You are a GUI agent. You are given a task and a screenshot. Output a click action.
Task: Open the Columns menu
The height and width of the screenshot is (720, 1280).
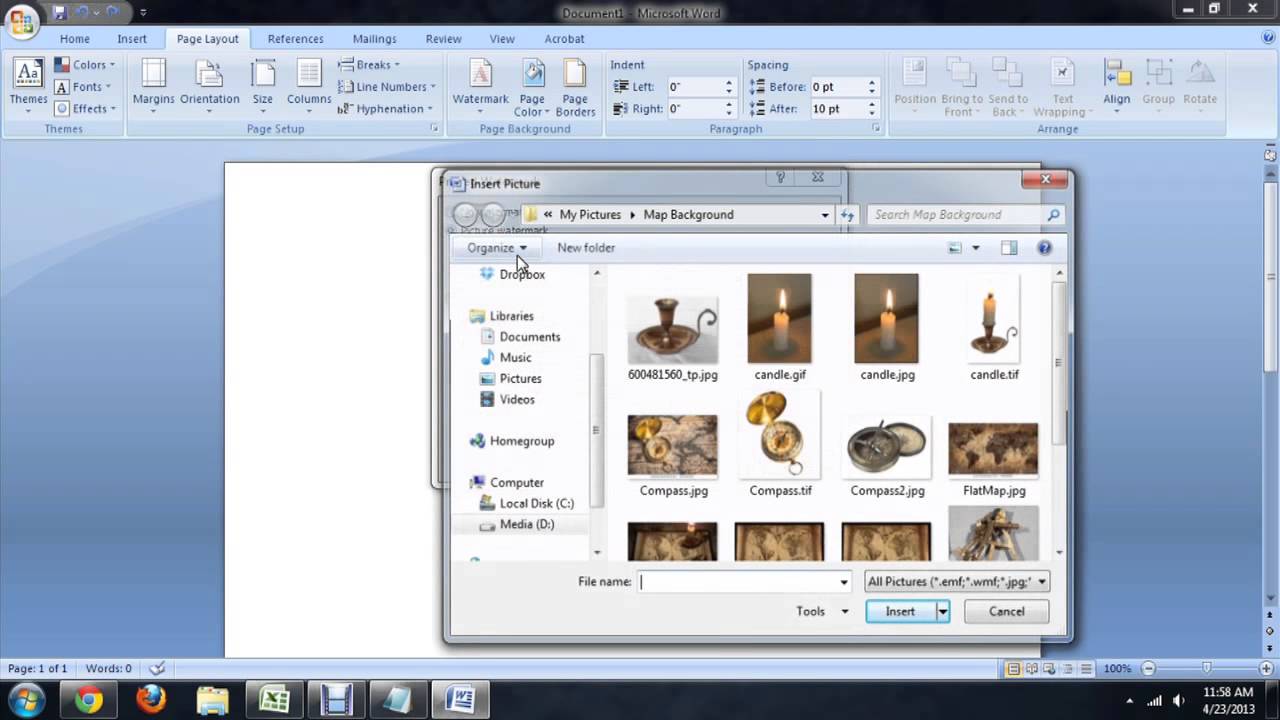click(309, 83)
